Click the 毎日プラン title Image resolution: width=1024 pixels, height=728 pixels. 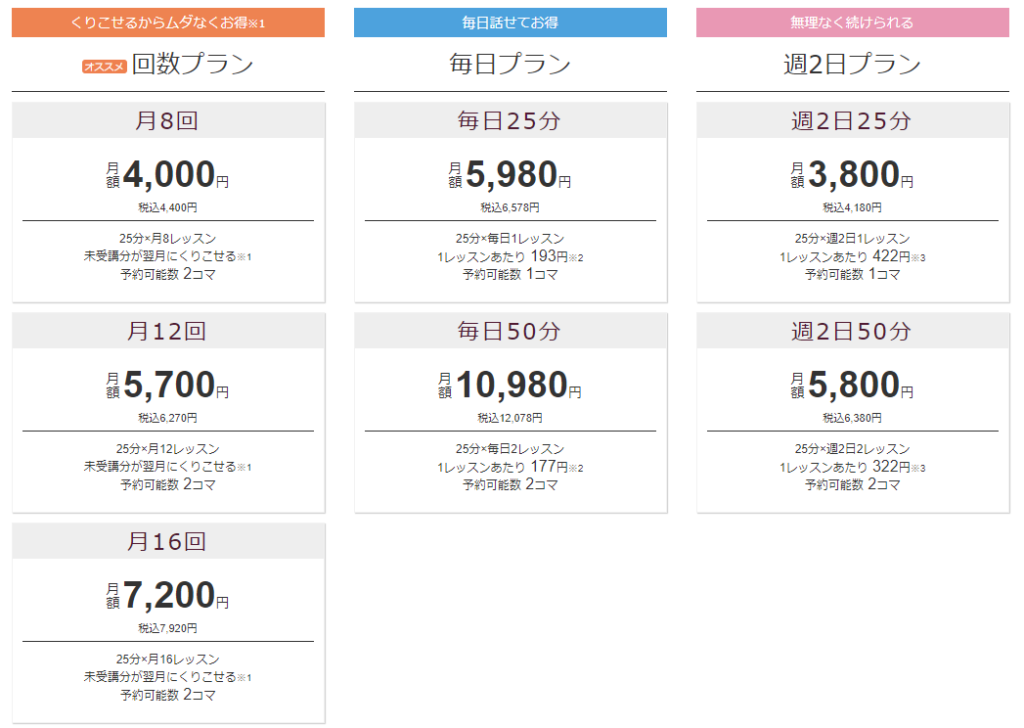(510, 64)
